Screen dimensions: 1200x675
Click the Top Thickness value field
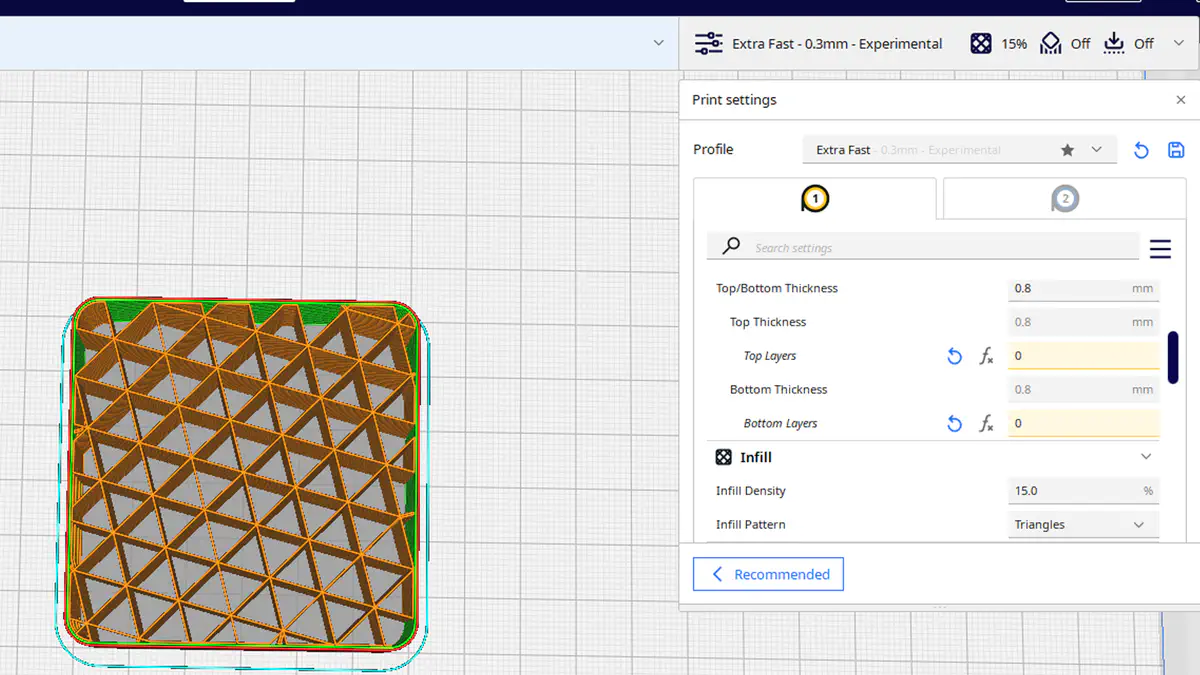1083,322
